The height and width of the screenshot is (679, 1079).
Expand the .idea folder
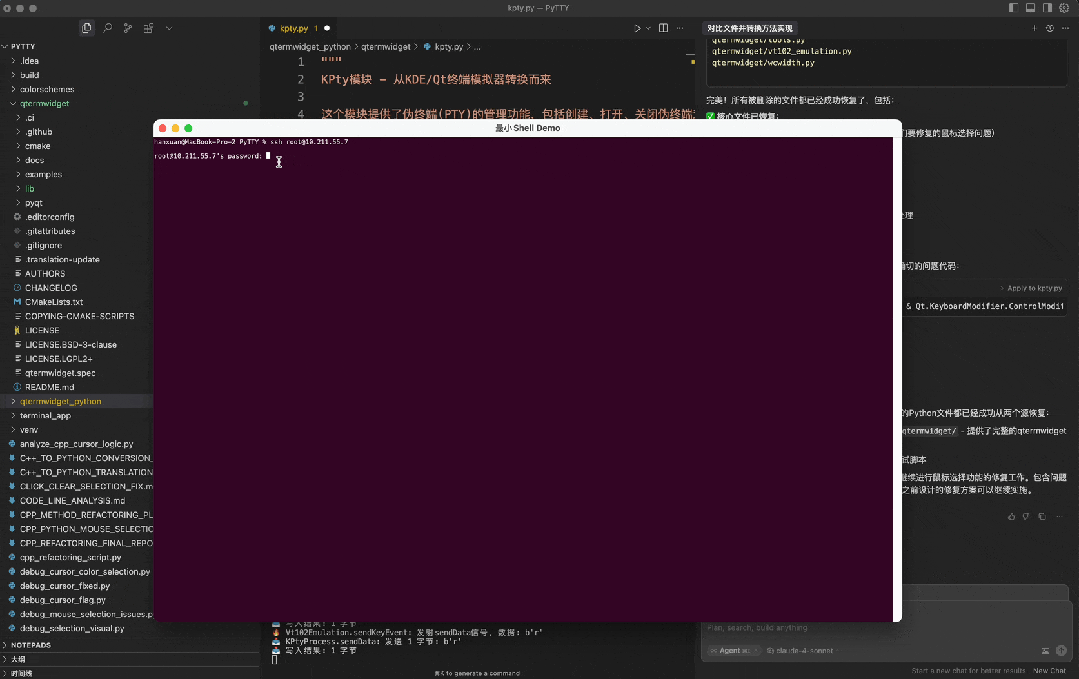click(30, 61)
